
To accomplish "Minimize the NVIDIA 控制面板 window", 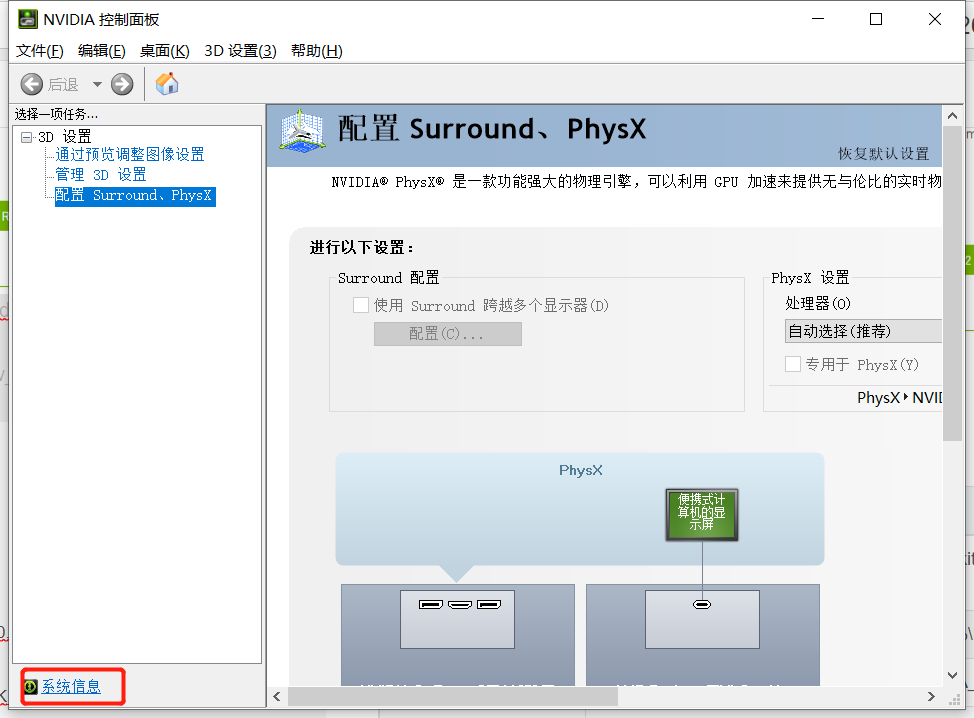I will 818,19.
